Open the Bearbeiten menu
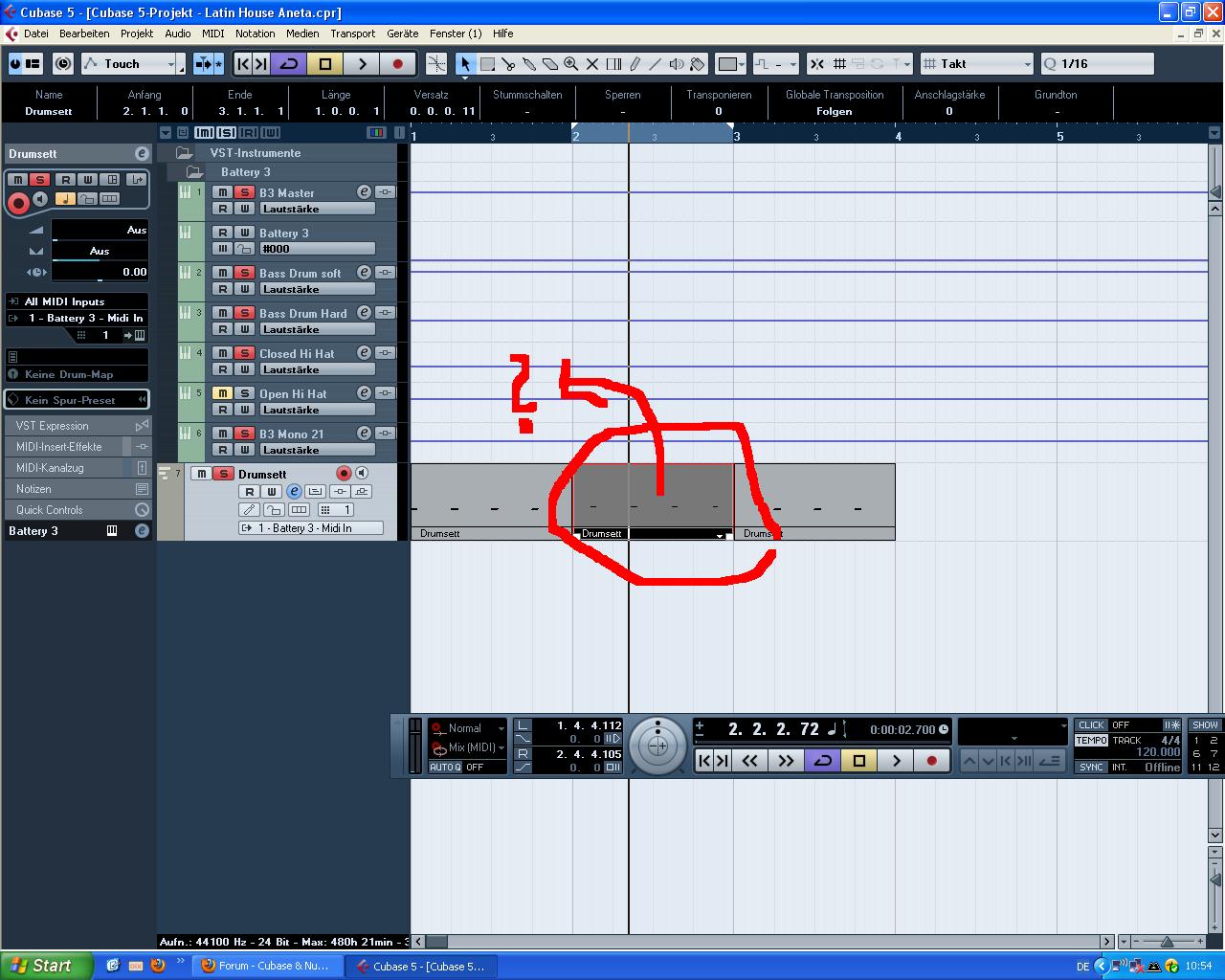1225x980 pixels. tap(84, 33)
